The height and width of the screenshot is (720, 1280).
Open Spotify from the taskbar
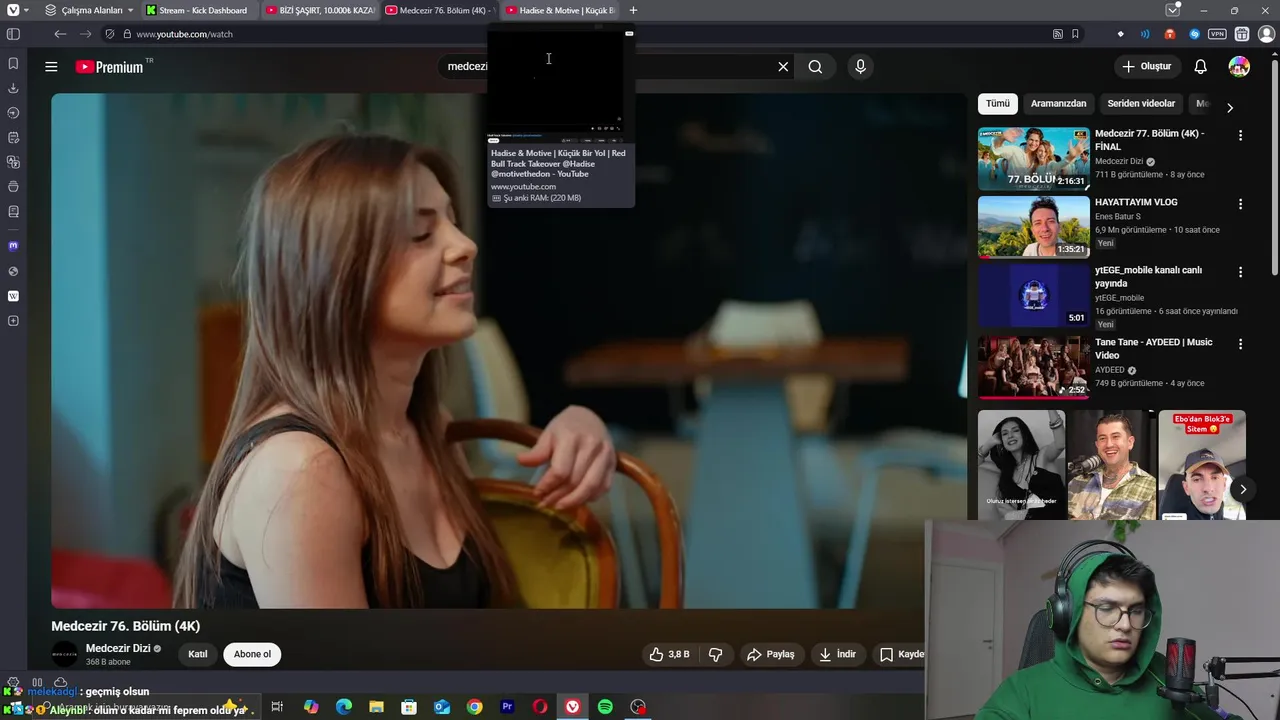(x=605, y=707)
